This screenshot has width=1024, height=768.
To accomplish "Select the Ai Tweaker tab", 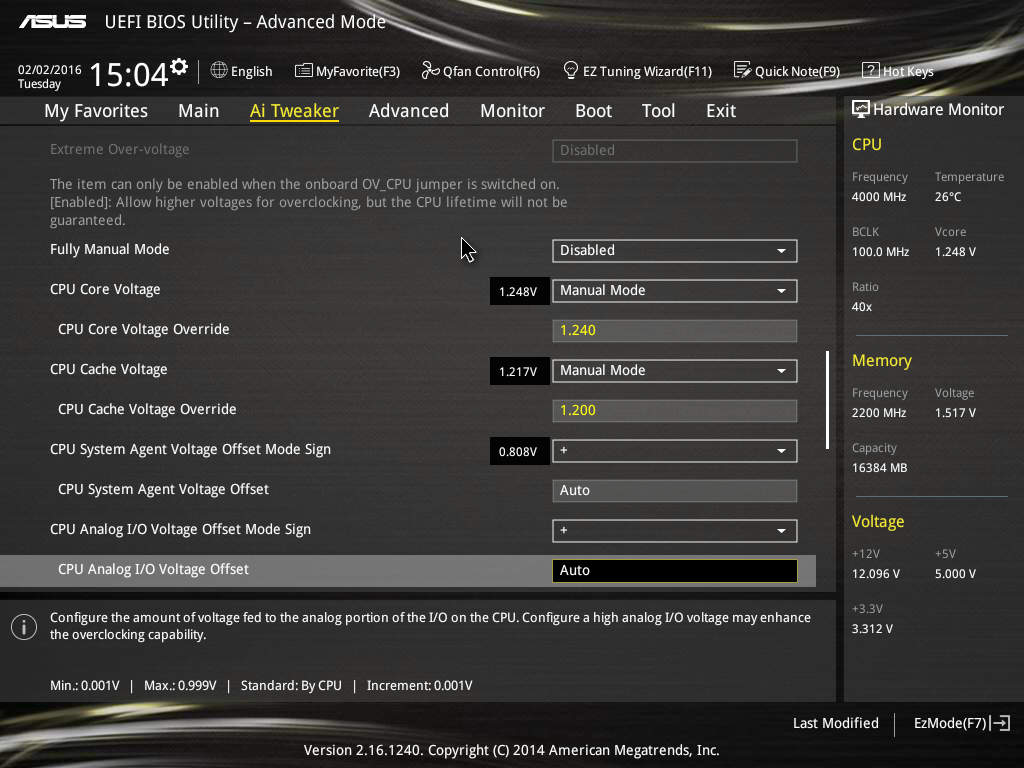I will click(x=294, y=111).
